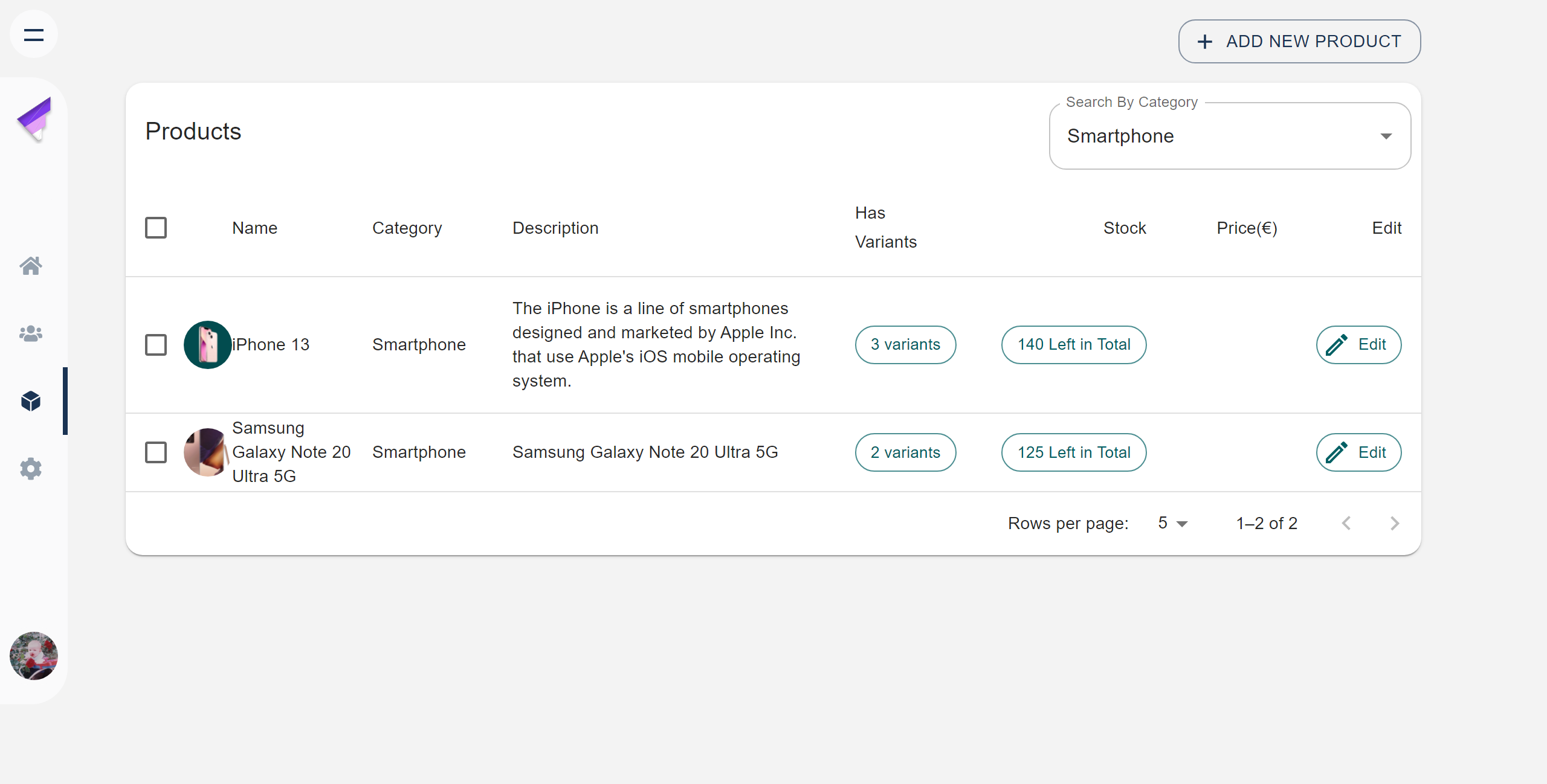Navigate to the Home dashboard icon

pyautogui.click(x=30, y=266)
